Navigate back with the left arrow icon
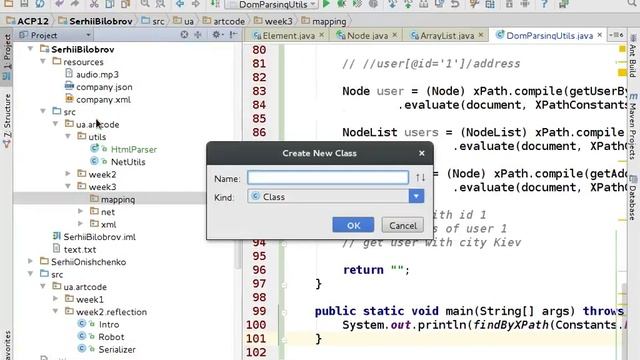The height and width of the screenshot is (360, 640). (x=180, y=4)
